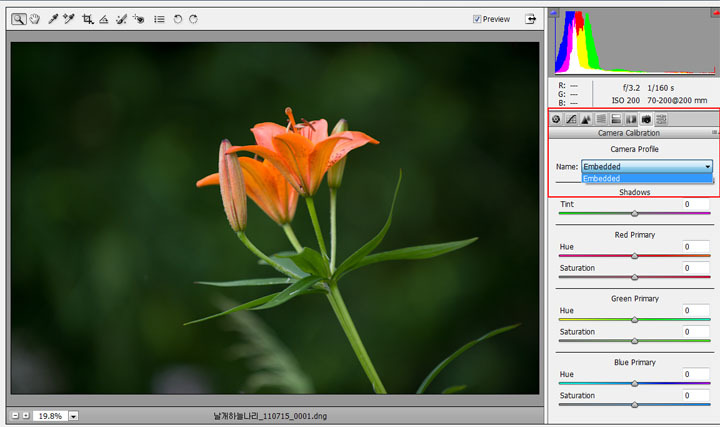720x427 pixels.
Task: Open the zoom level dropdown
Action: [x=74, y=415]
